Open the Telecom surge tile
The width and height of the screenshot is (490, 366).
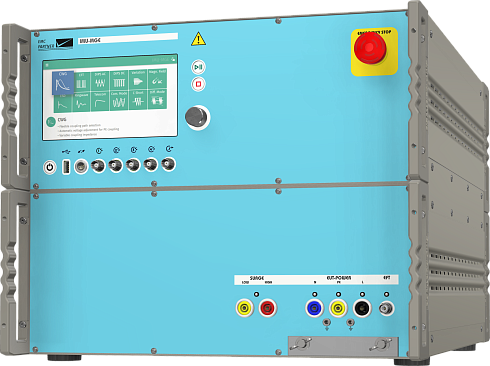point(100,101)
